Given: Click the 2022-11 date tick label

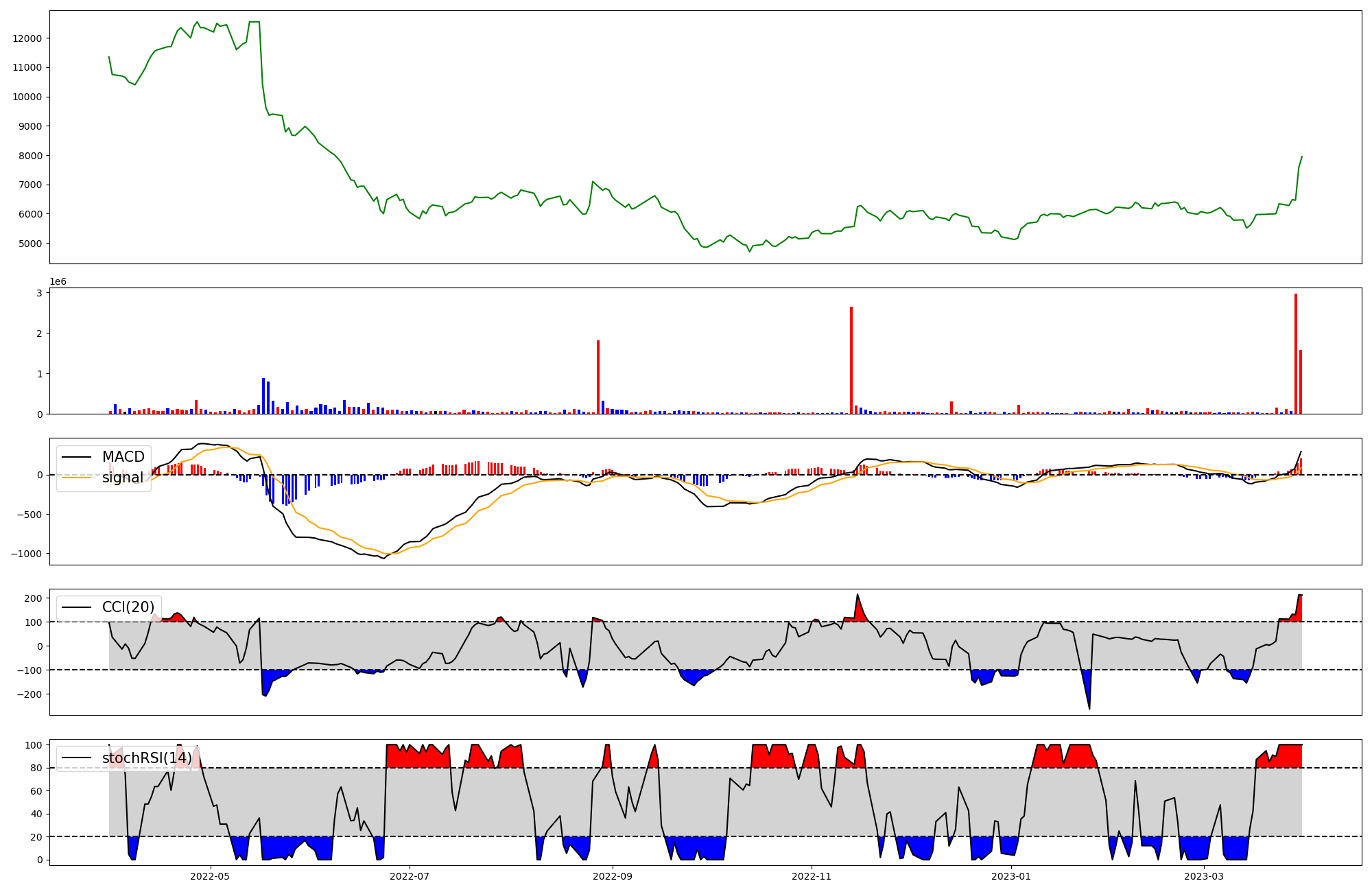Looking at the screenshot, I should [812, 876].
